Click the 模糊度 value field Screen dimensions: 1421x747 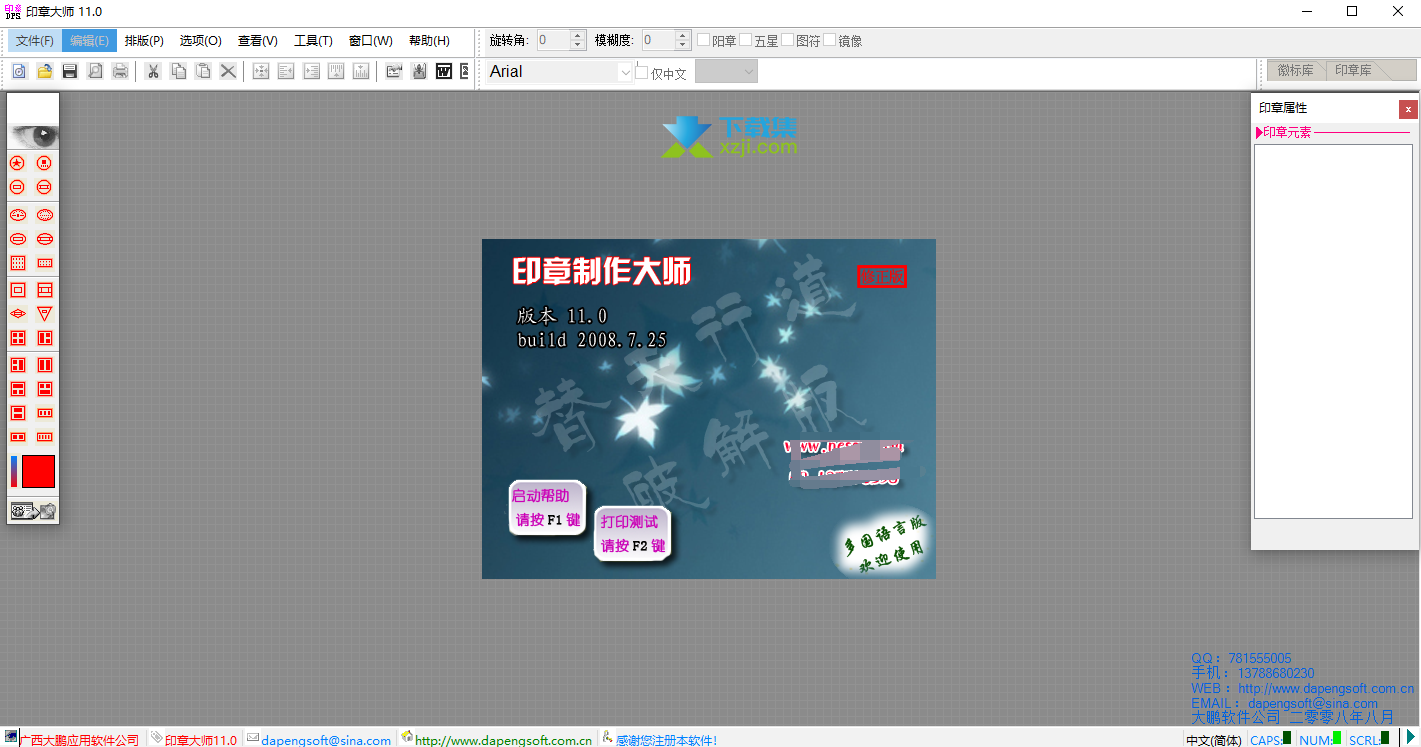[x=659, y=40]
